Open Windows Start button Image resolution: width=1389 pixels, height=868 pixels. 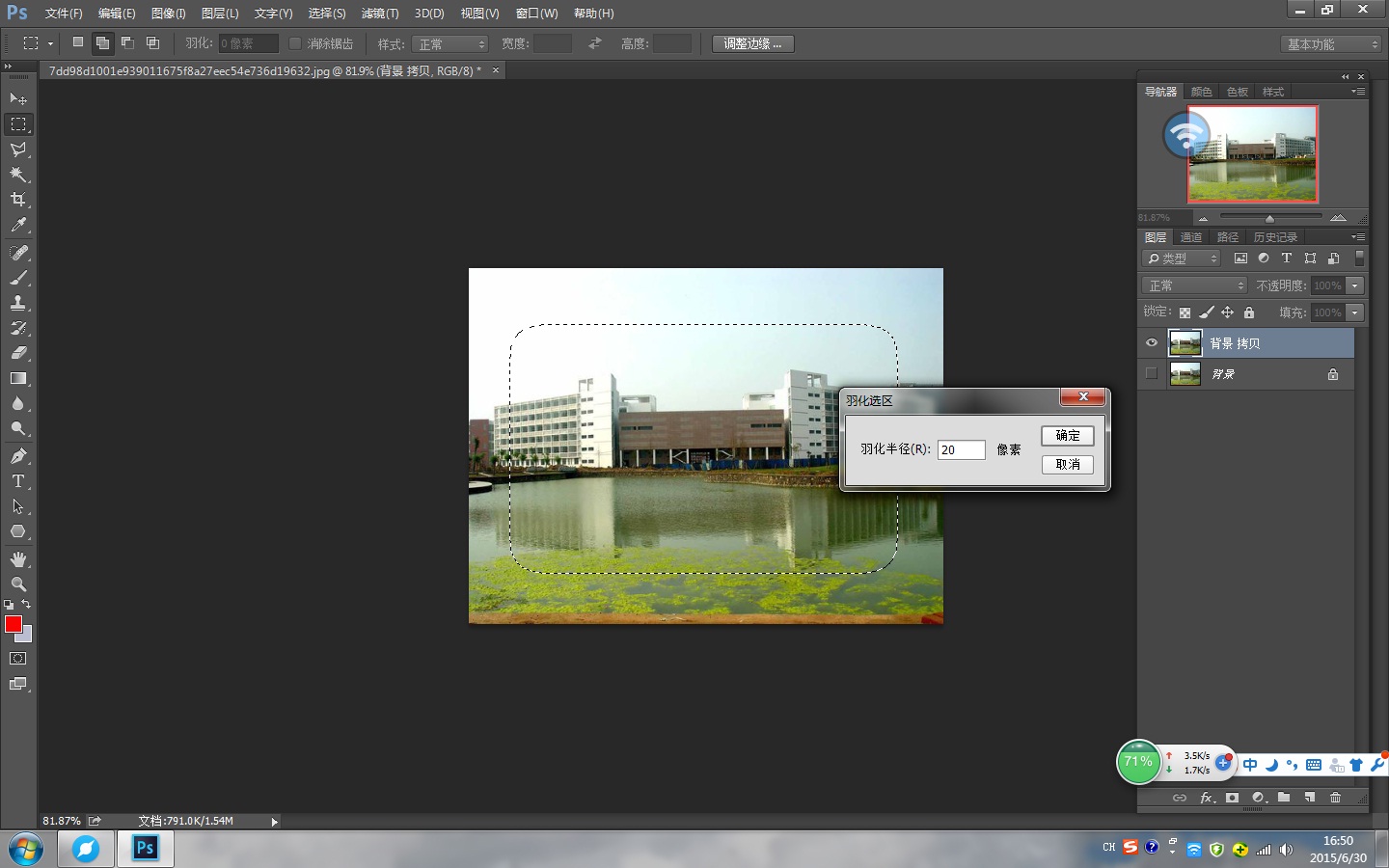pyautogui.click(x=26, y=849)
